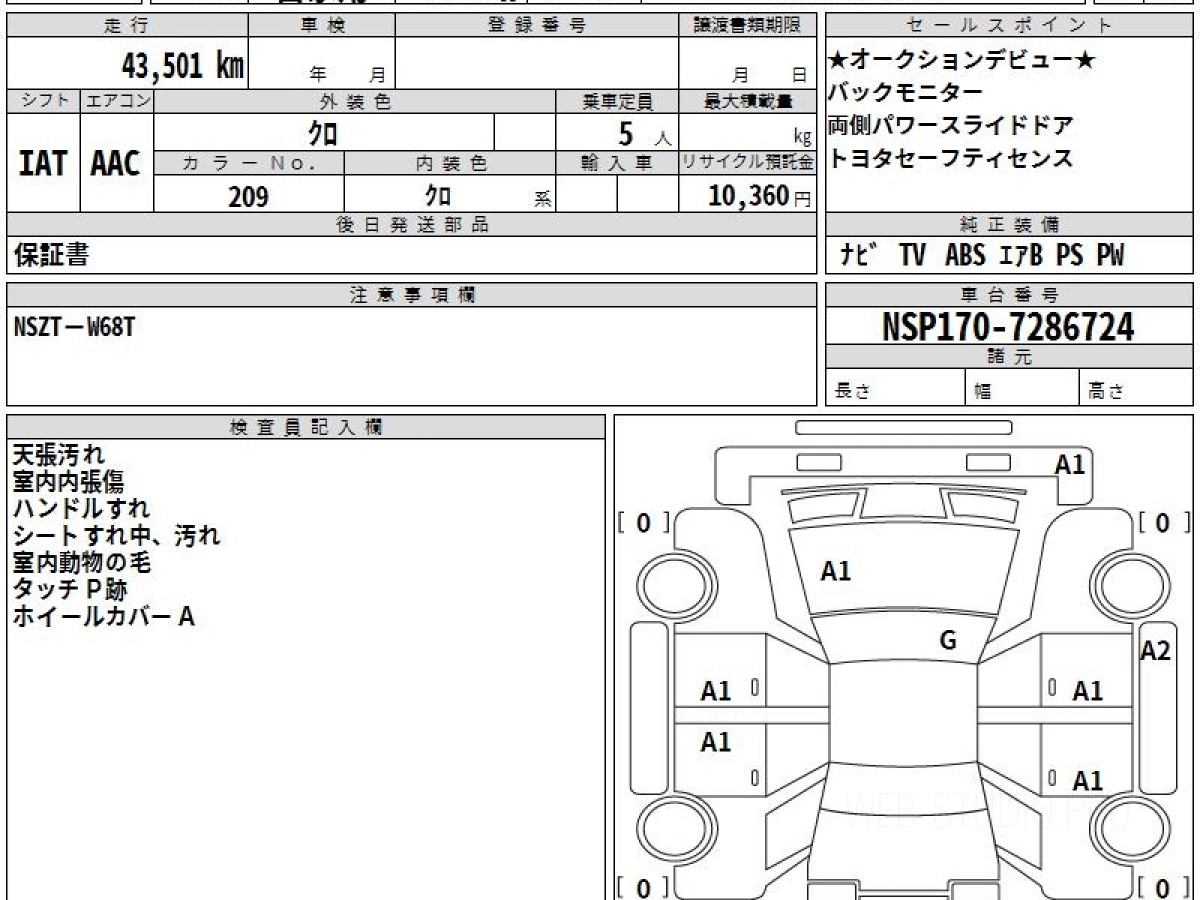Screen dimensions: 1200x900
Task: Click the リサイクル預託金 header
Action: pos(747,163)
